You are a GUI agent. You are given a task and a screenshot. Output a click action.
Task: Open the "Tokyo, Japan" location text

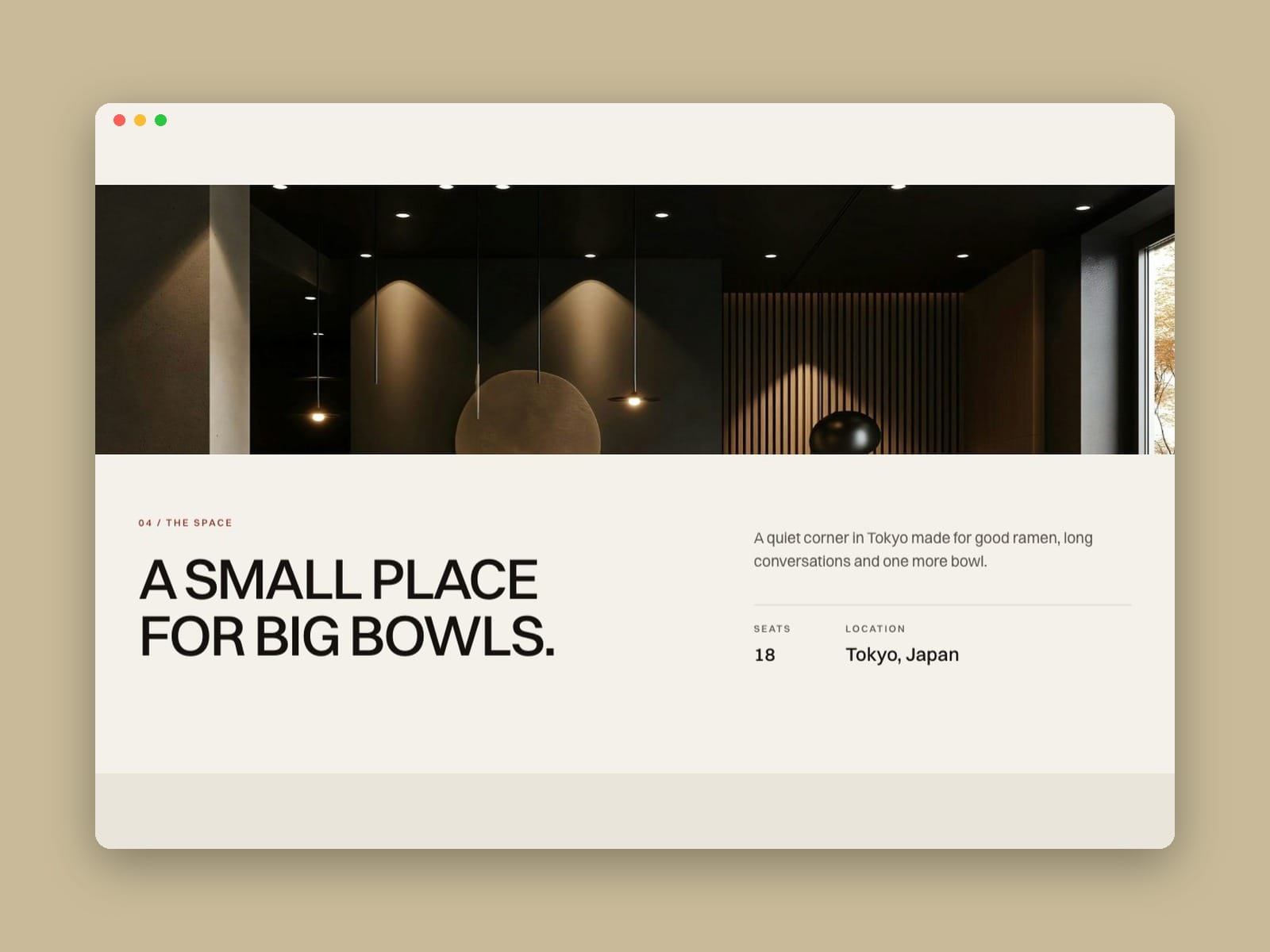point(902,655)
